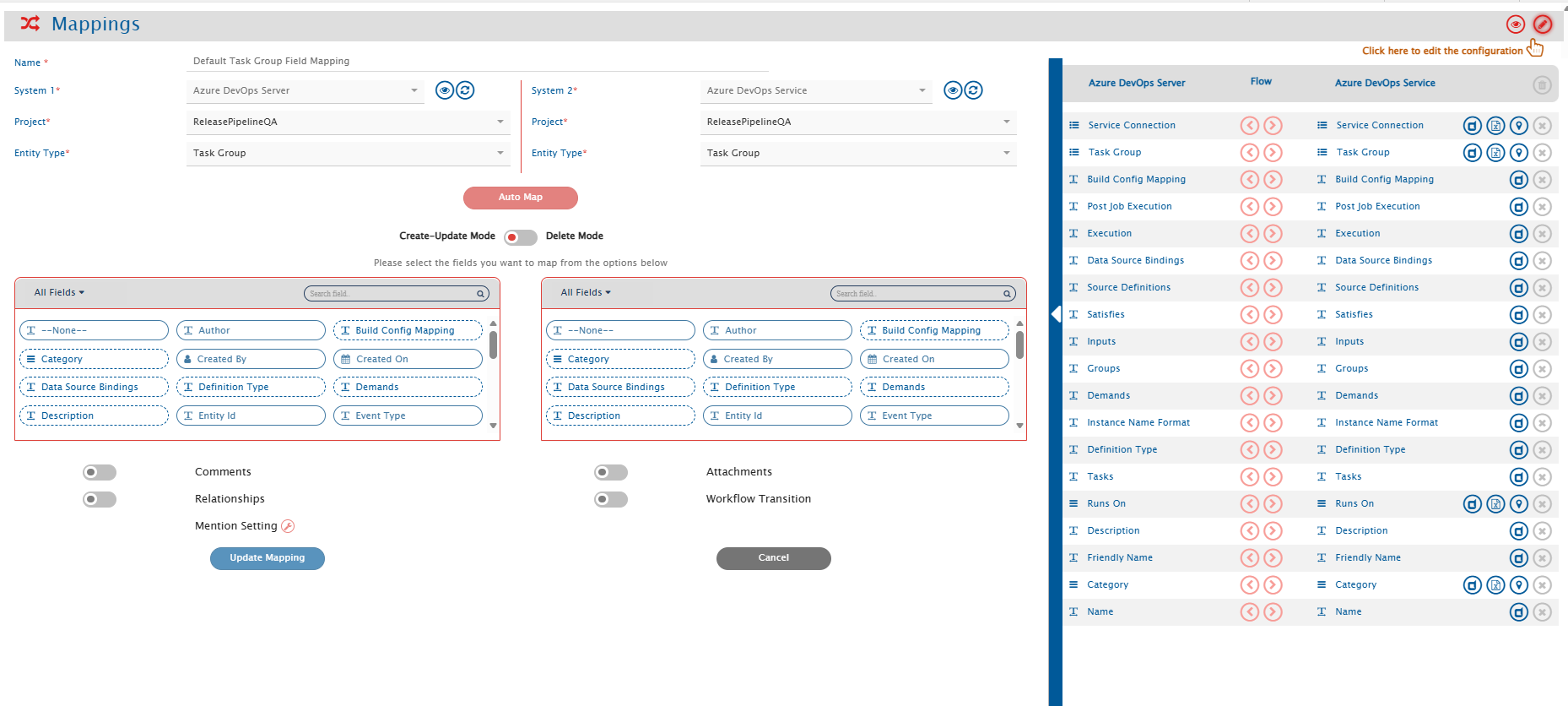1568x706 pixels.
Task: Toggle between Create-Update and Delete Mode
Action: (520, 237)
